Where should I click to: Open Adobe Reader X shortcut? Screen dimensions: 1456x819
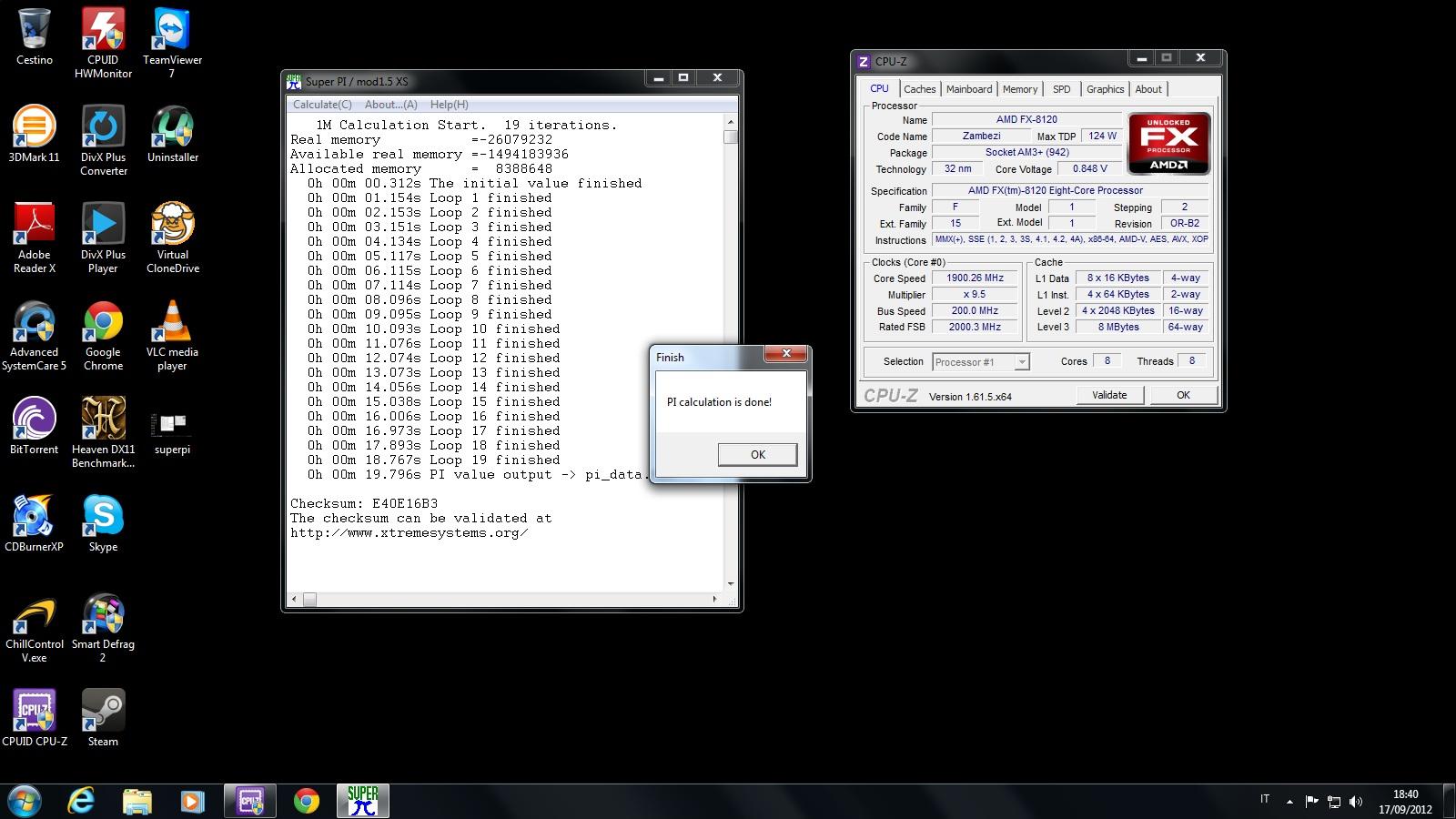[35, 238]
